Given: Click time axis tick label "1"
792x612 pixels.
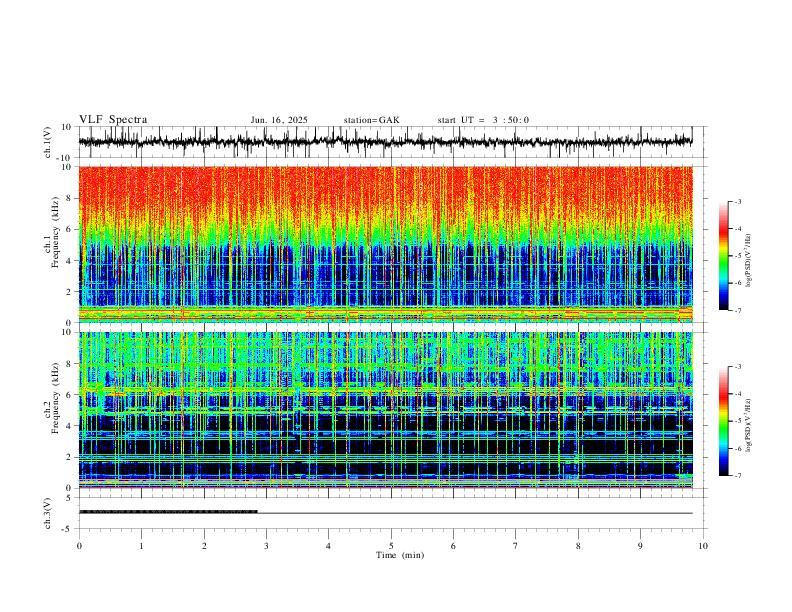Looking at the screenshot, I should 141,546.
